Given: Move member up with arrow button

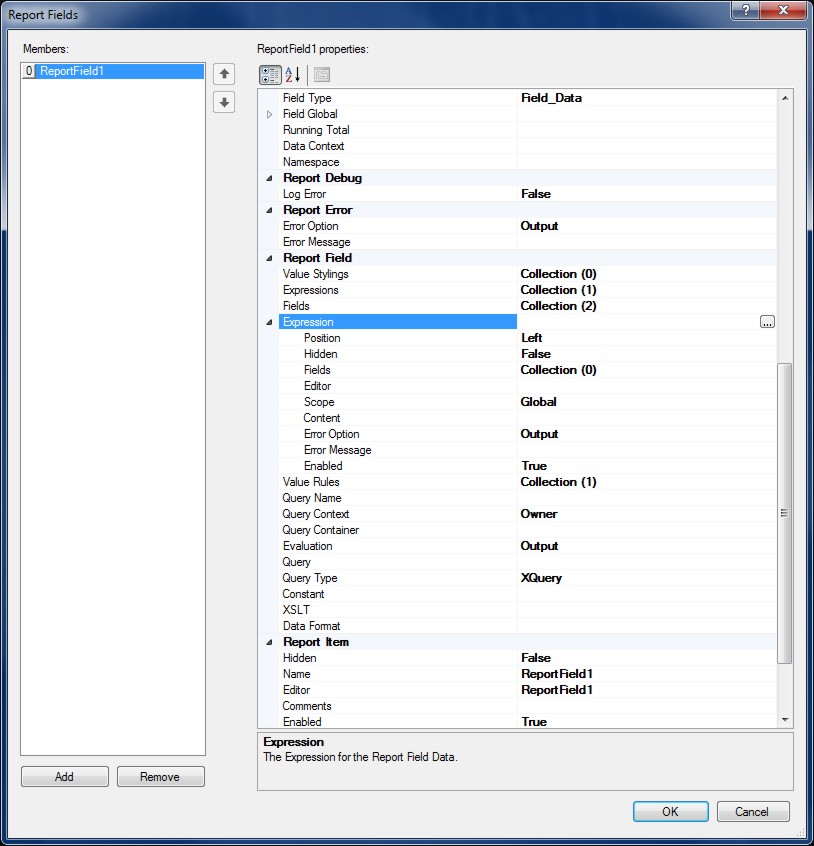Looking at the screenshot, I should coord(224,73).
